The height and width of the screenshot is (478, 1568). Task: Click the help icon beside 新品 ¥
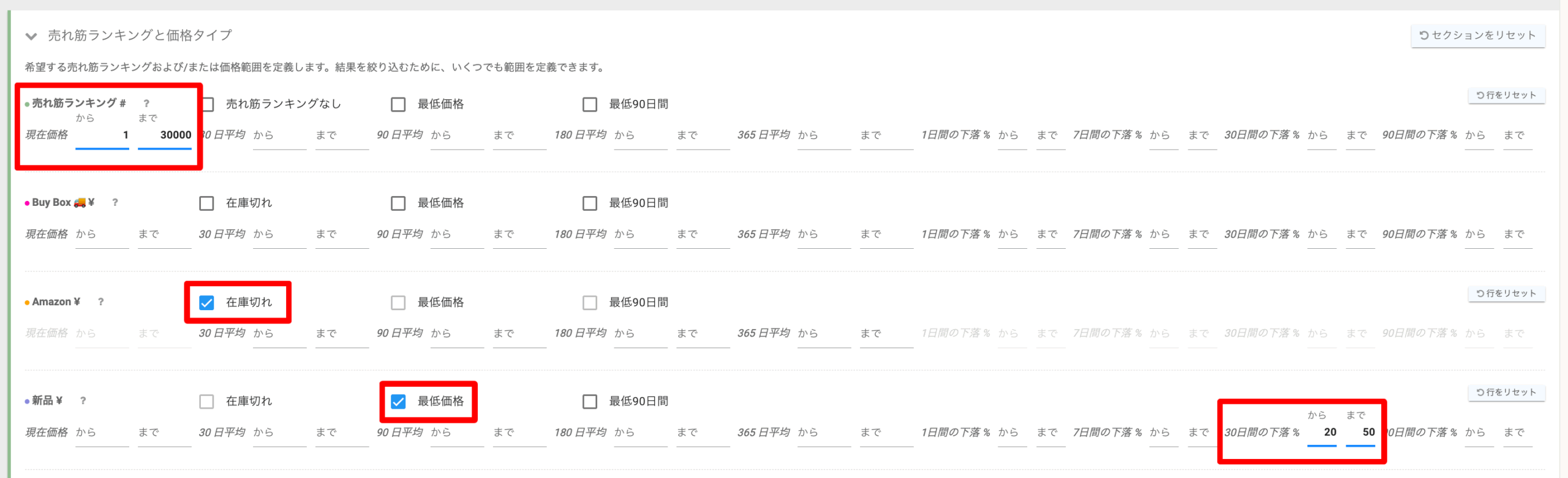click(83, 401)
